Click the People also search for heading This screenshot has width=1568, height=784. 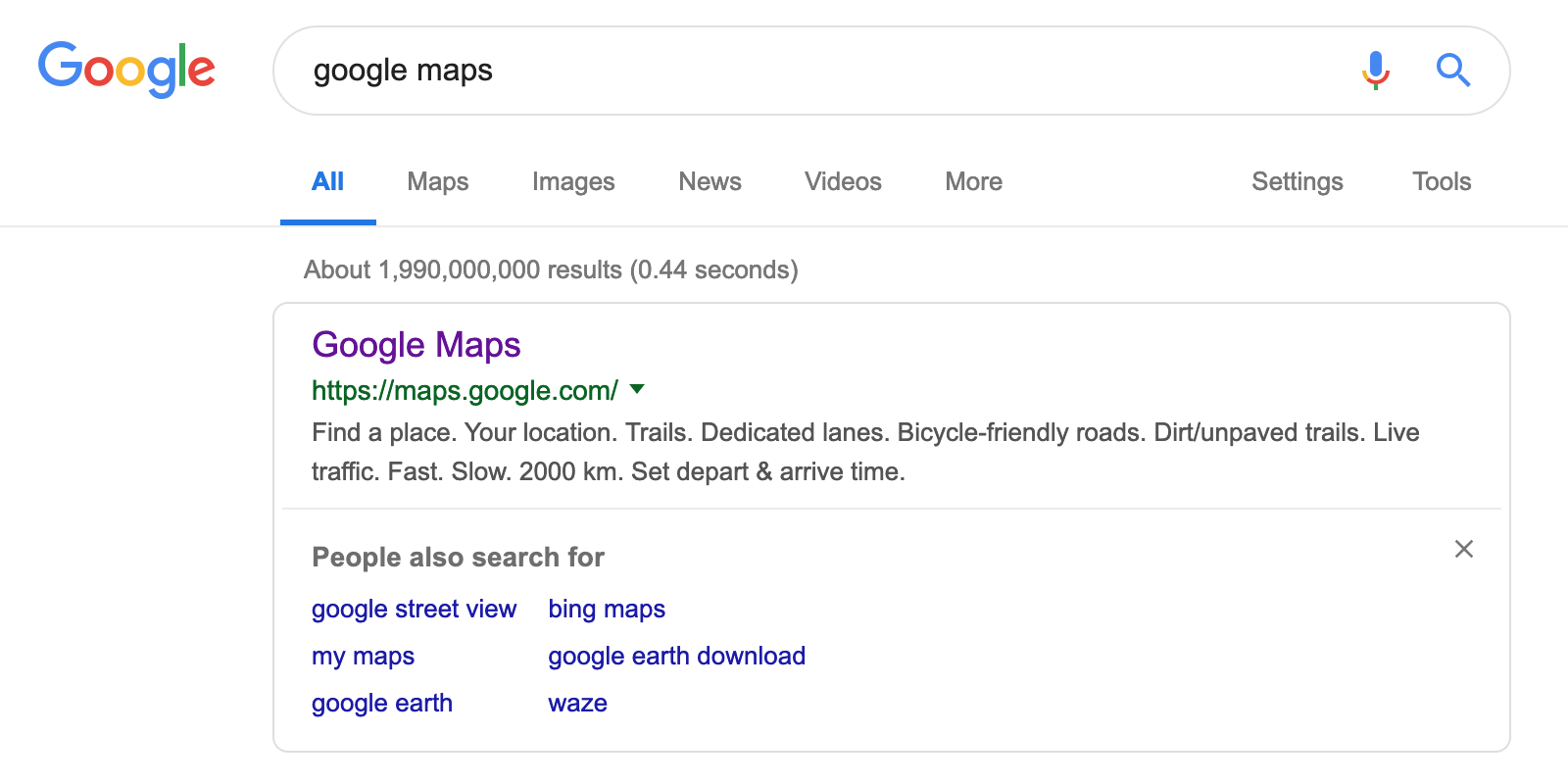458,557
